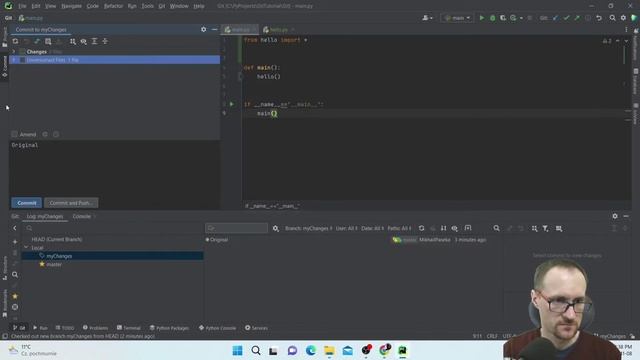Image resolution: width=640 pixels, height=360 pixels.
Task: Click the Commit button
Action: click(x=27, y=203)
